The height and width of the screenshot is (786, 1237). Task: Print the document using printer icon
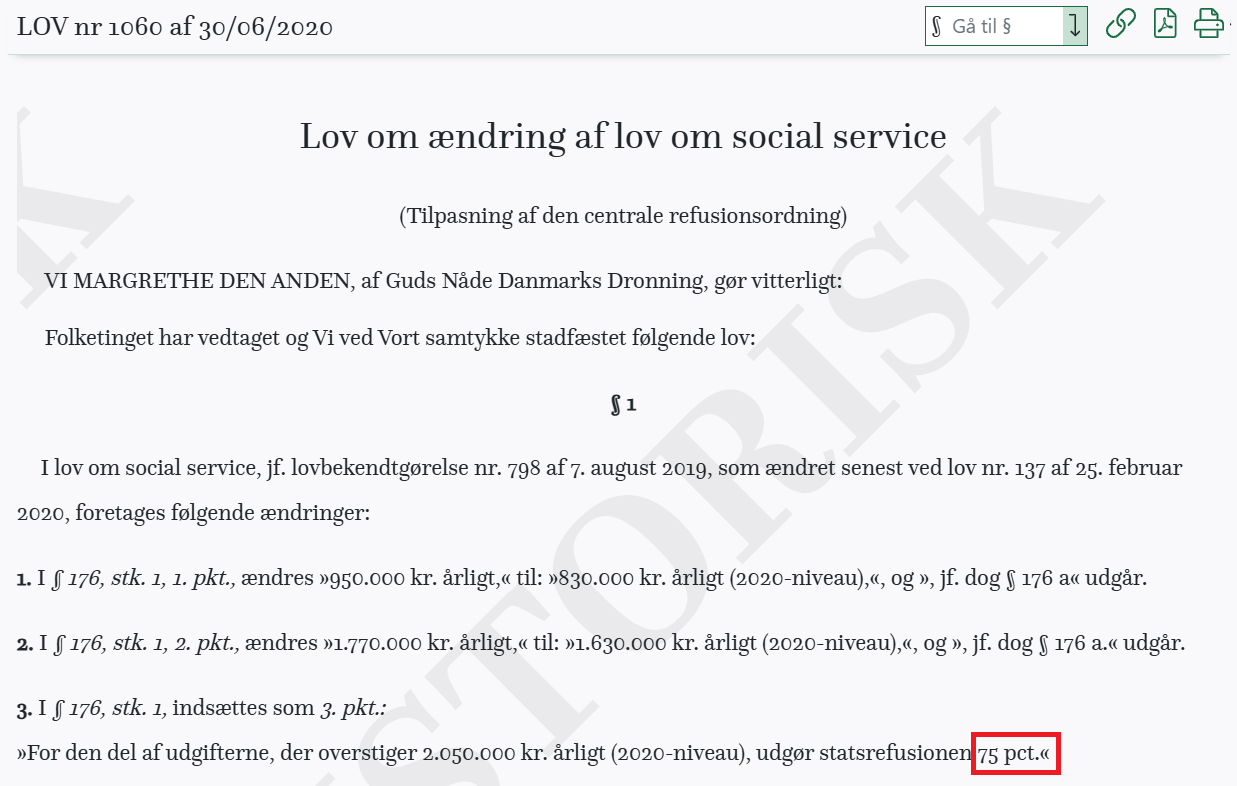[x=1210, y=23]
